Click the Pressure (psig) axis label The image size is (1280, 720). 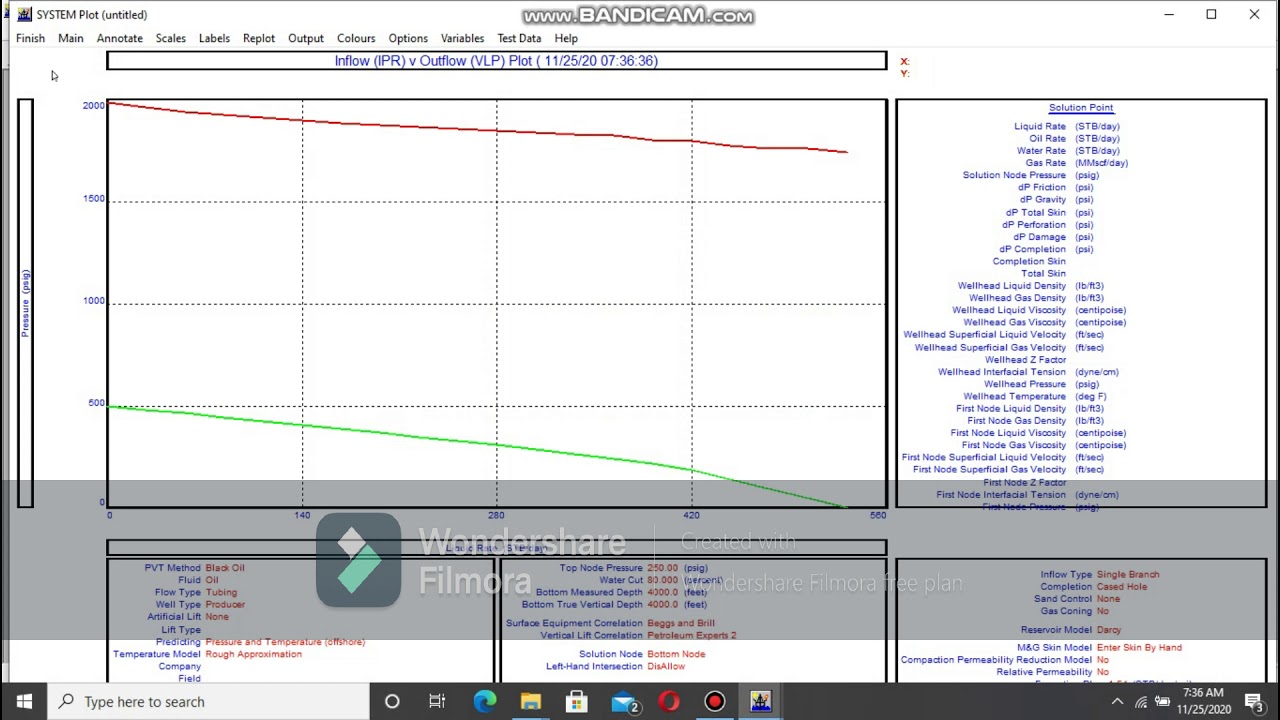pyautogui.click(x=26, y=303)
